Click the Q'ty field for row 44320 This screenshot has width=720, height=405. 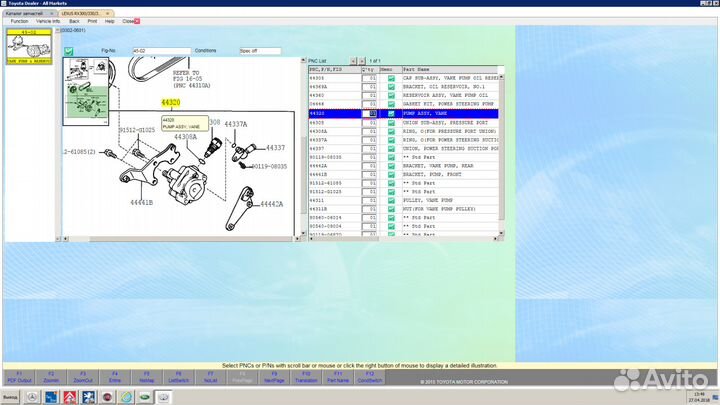coord(368,114)
